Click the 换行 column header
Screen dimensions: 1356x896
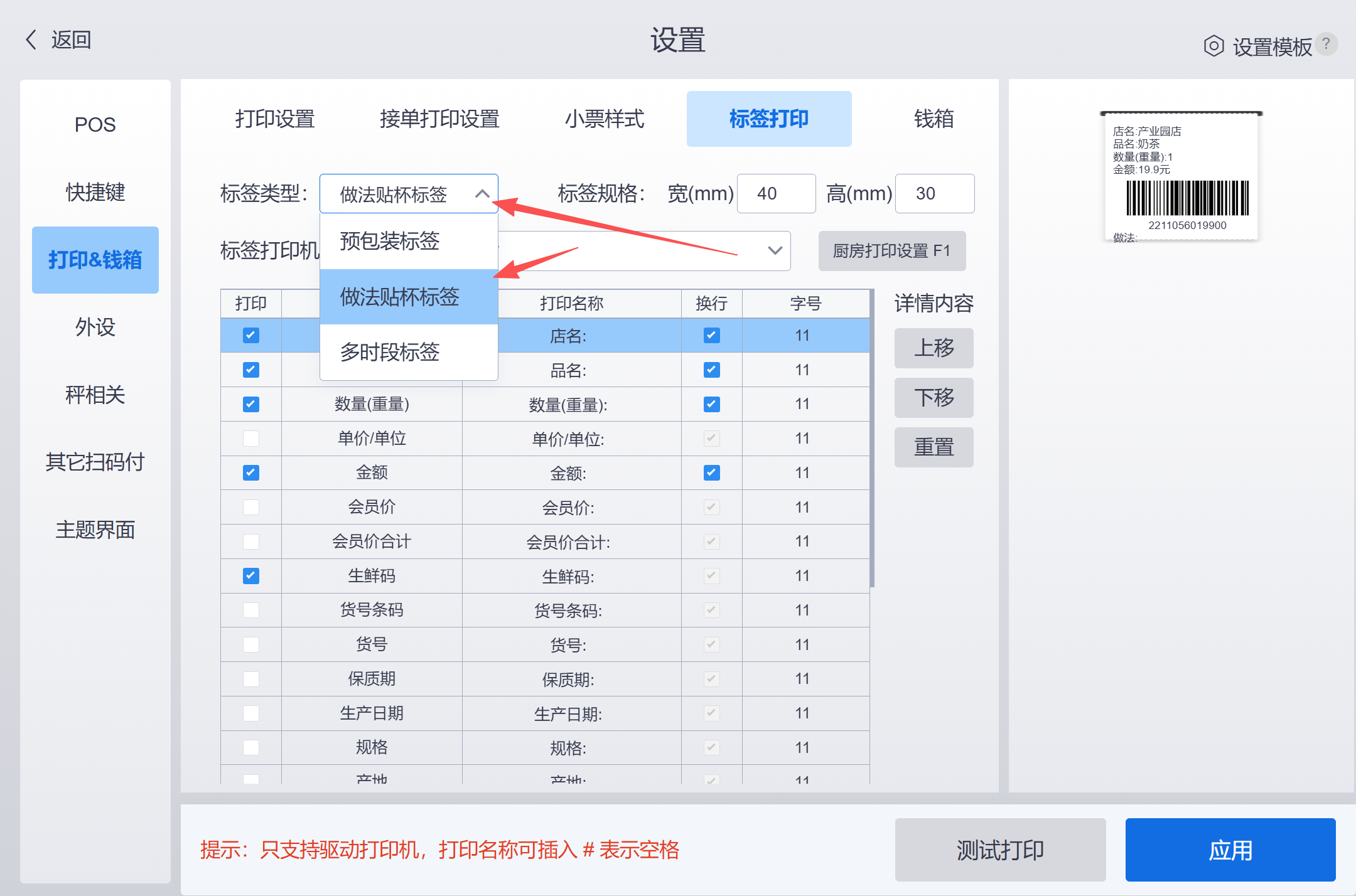[711, 304]
